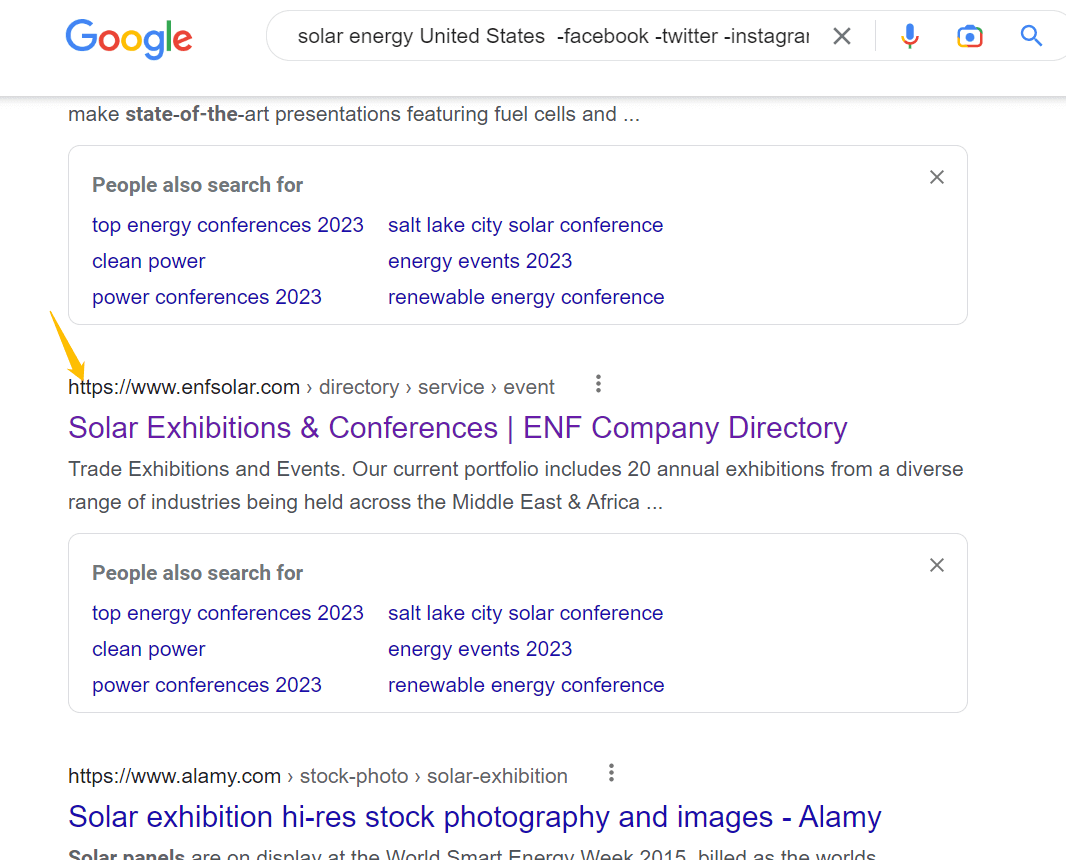The image size is (1066, 860).
Task: Submit search with the magnifying glass
Action: [x=1031, y=36]
